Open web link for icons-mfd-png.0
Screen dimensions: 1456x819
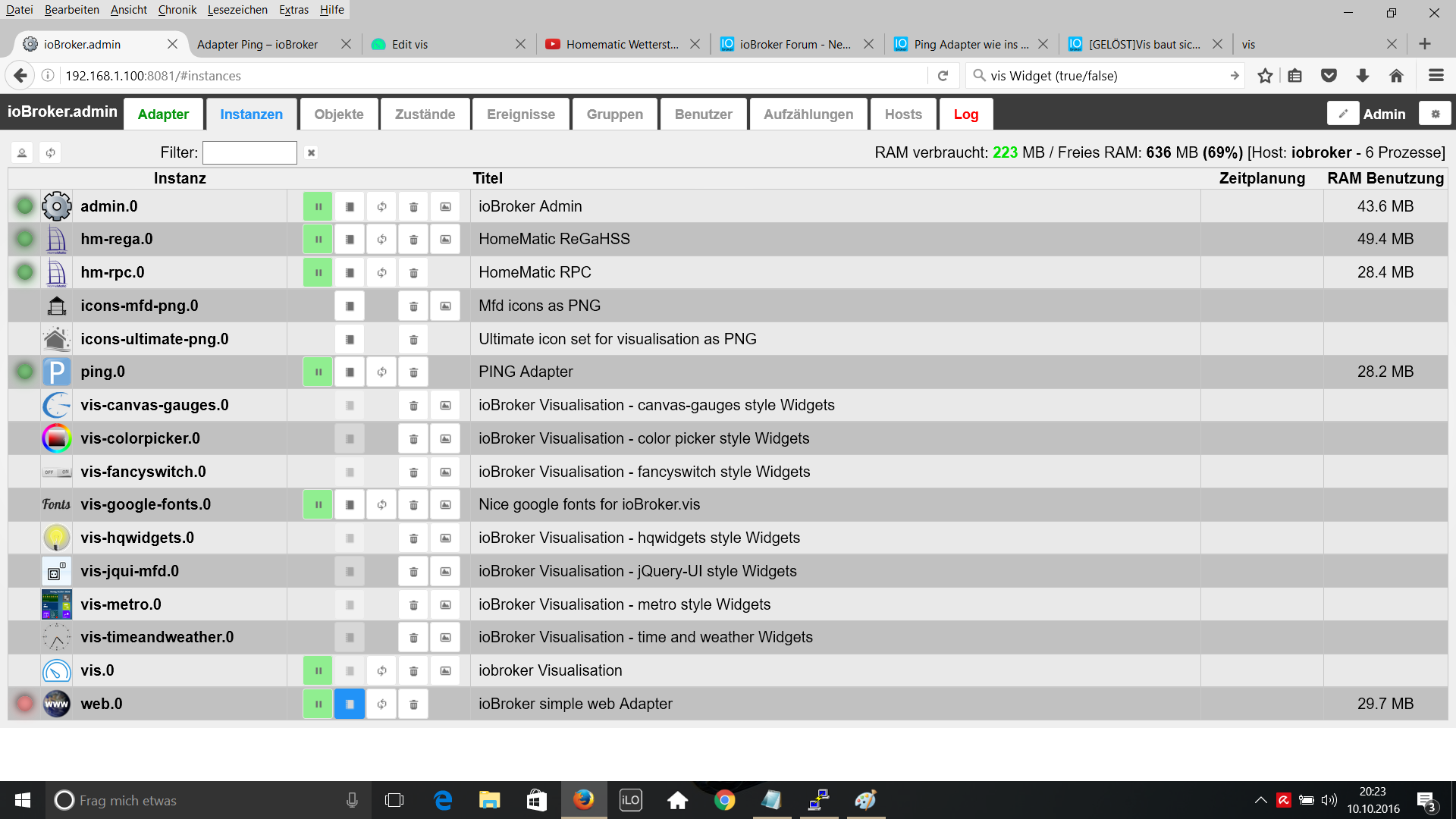[445, 306]
